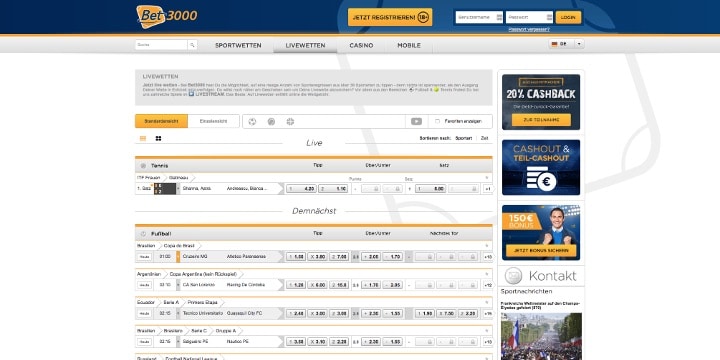
Task: Go to the Casino menu
Action: point(361,45)
